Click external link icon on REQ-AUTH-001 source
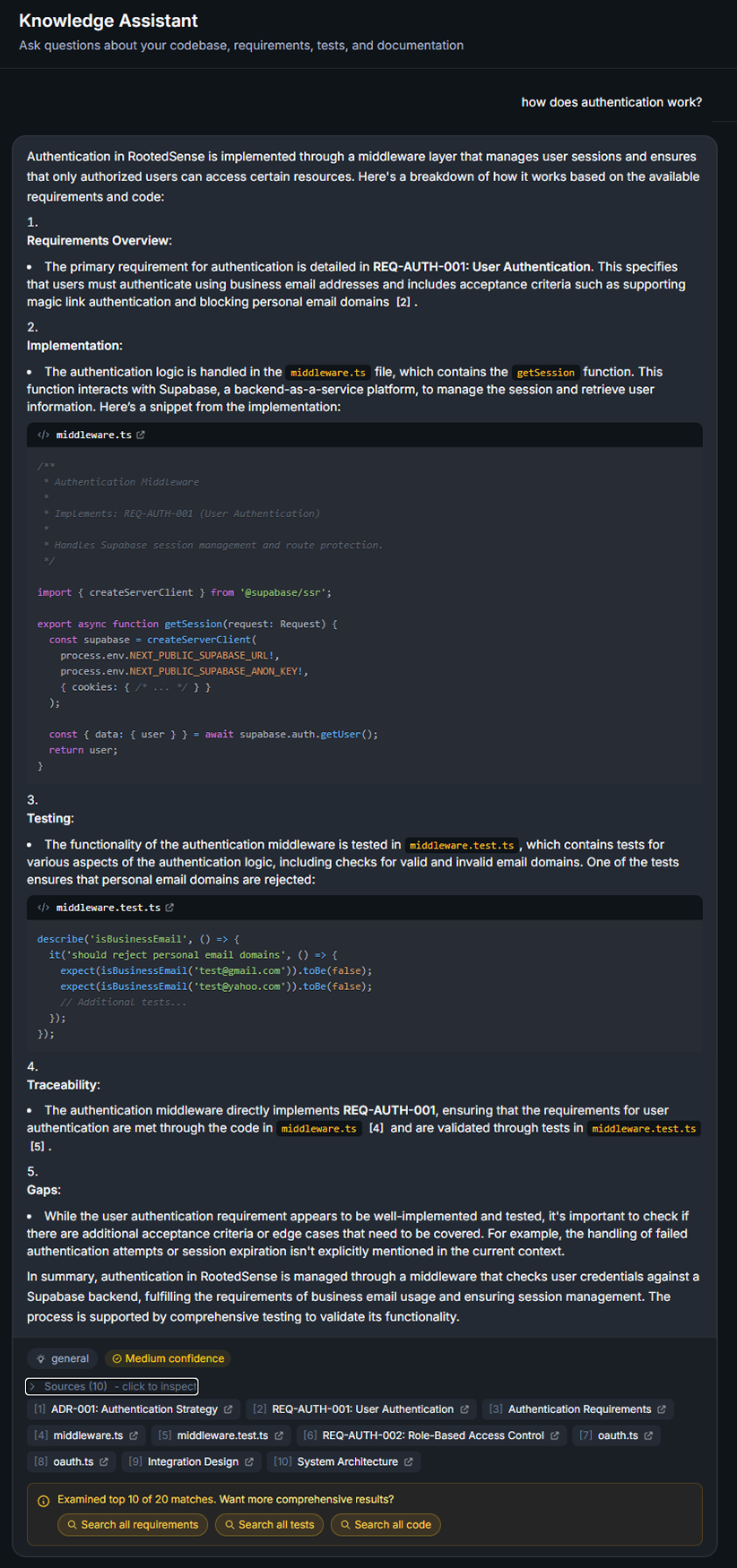Viewport: 737px width, 1568px height. pos(464,1409)
